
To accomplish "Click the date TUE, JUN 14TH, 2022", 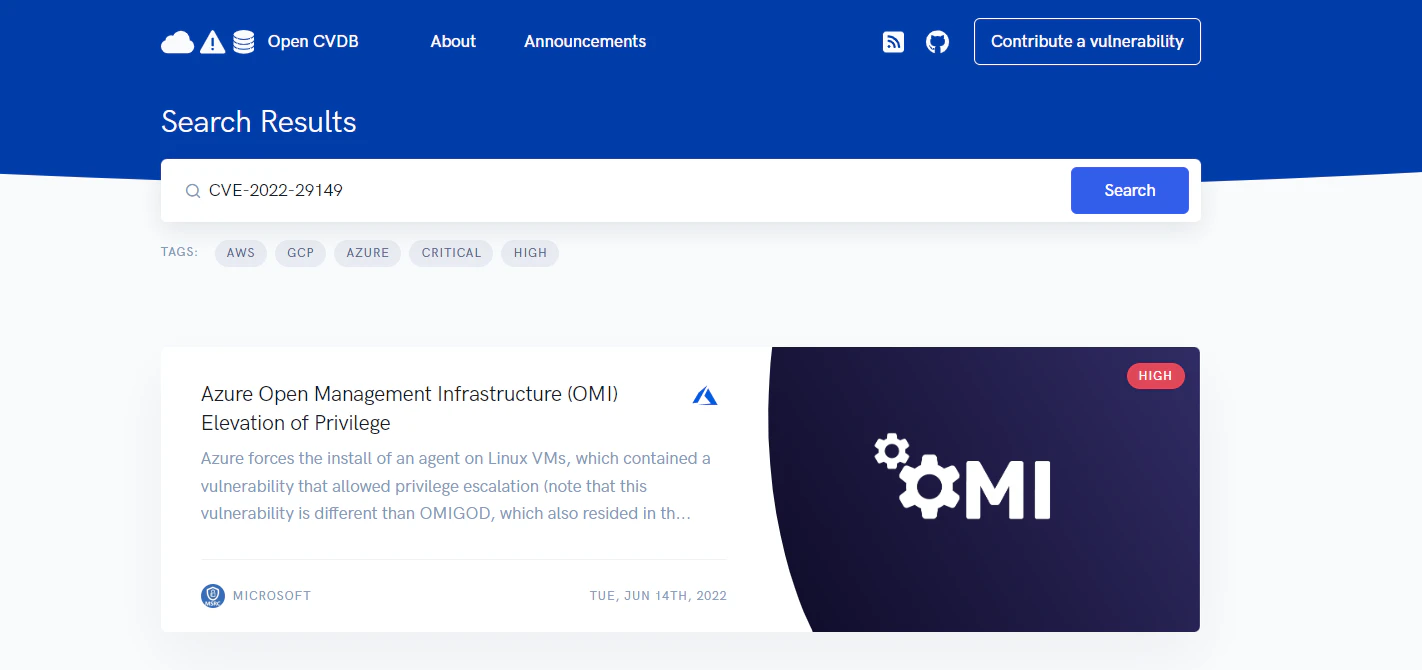I will pyautogui.click(x=658, y=596).
